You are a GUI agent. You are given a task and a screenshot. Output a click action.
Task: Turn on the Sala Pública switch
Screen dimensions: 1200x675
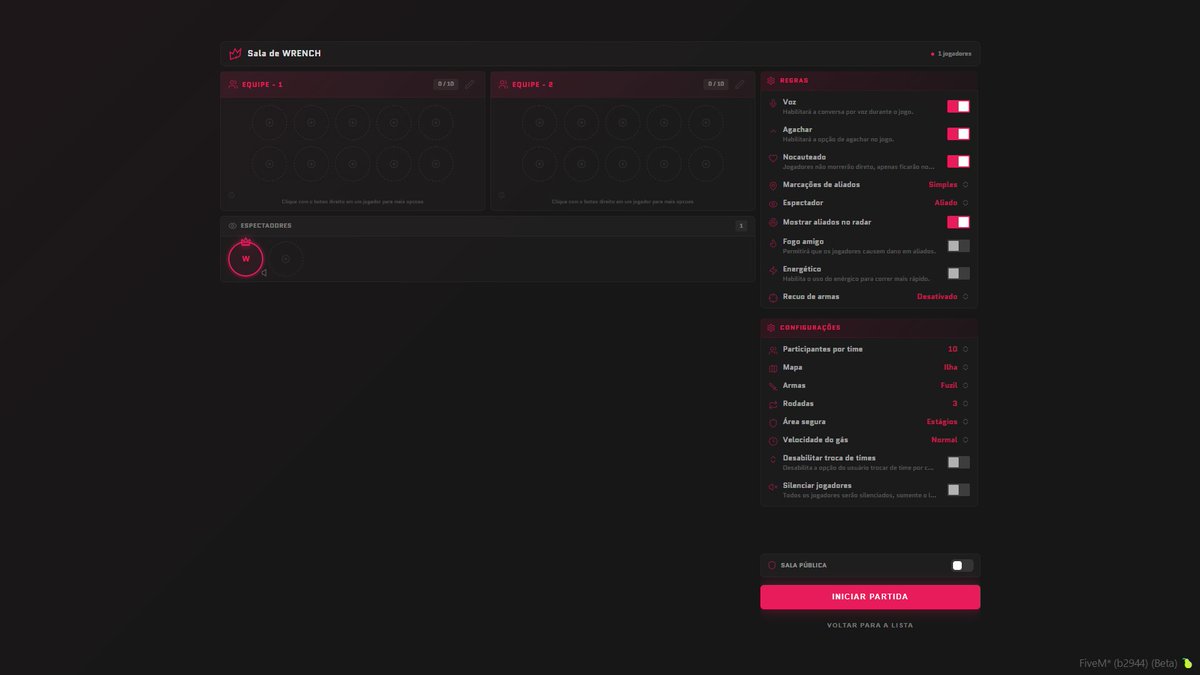(961, 565)
